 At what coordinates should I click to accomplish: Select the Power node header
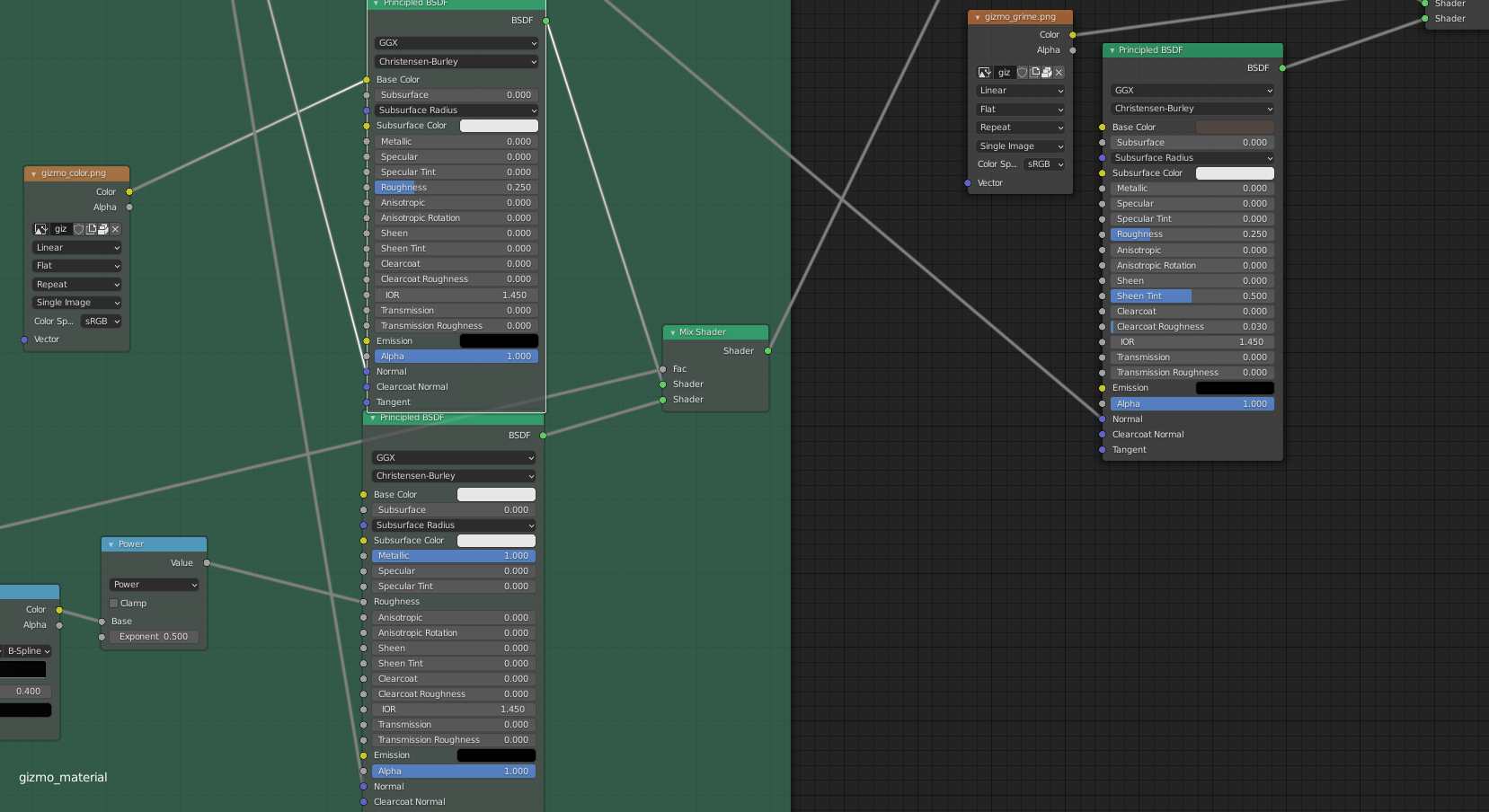(x=154, y=544)
